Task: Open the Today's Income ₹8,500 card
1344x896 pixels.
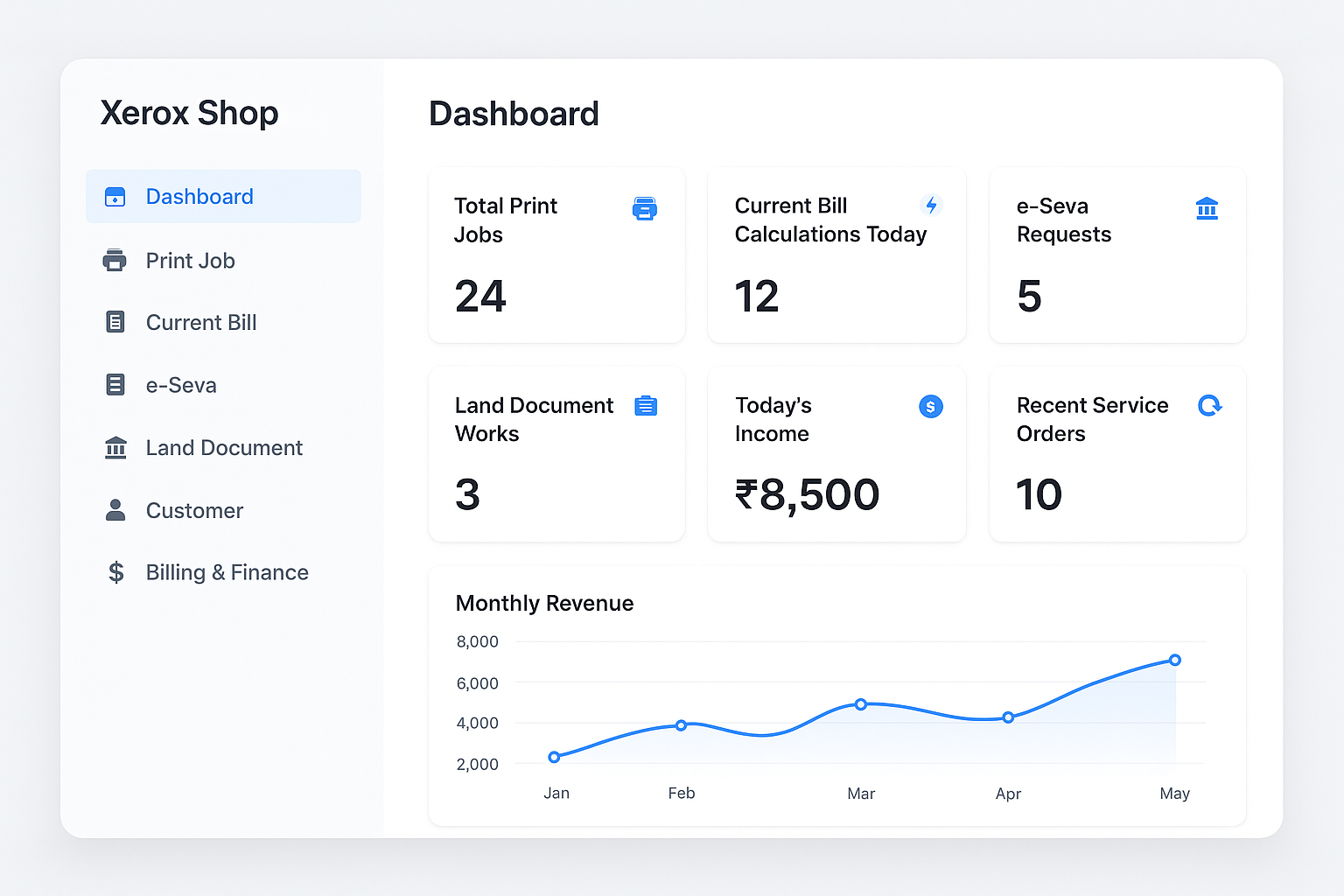Action: click(836, 455)
